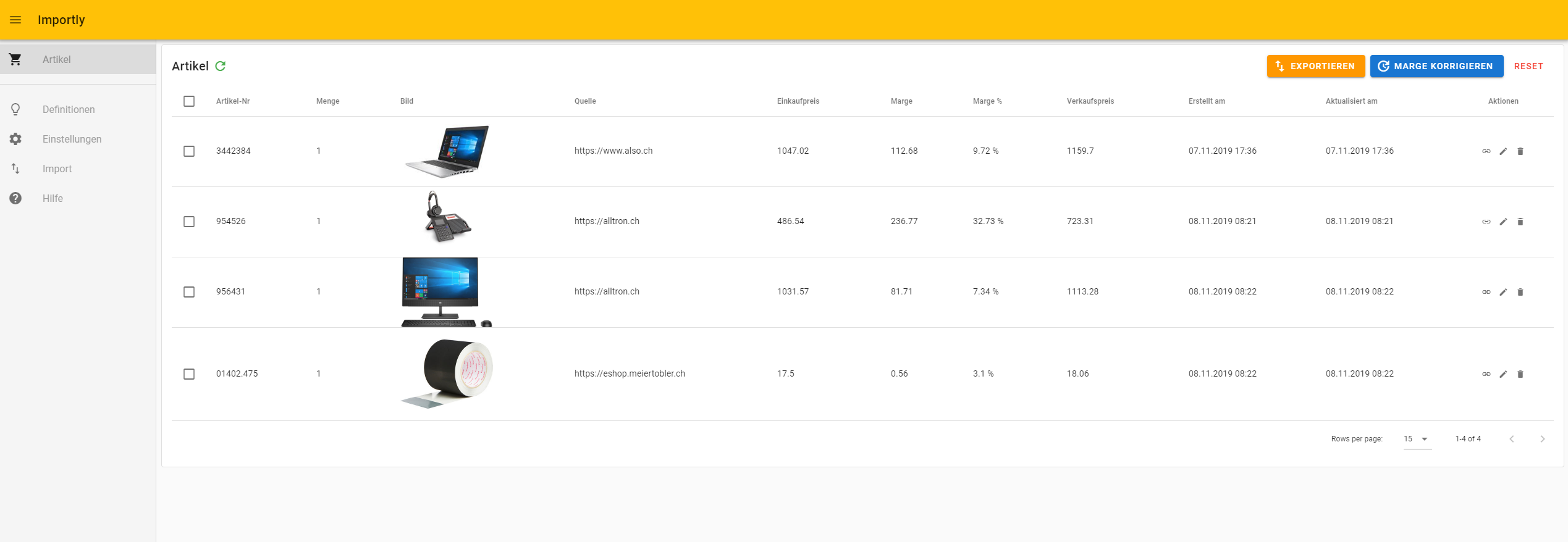Edit article 954526 with the pencil icon

1503,222
